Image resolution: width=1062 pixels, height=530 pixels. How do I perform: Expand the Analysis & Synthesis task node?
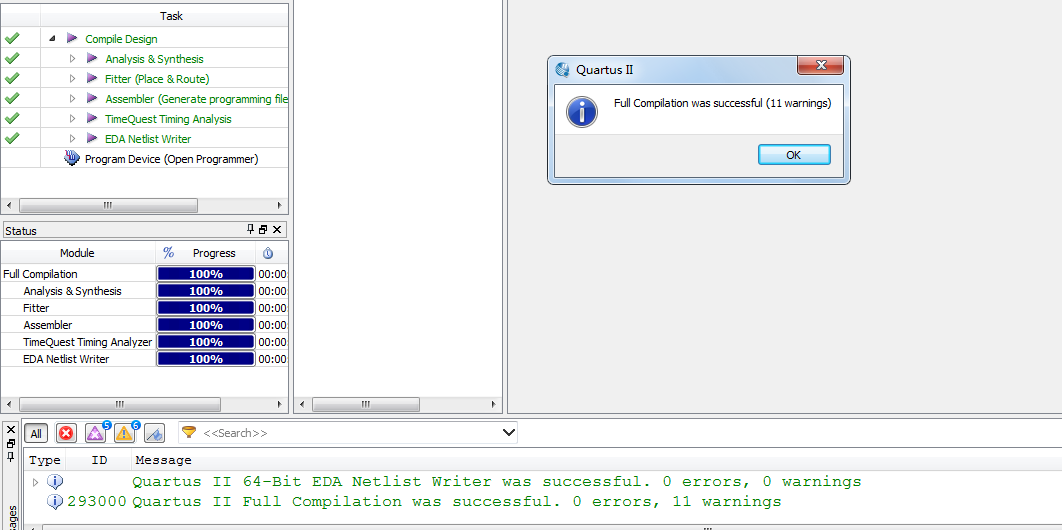(x=73, y=59)
